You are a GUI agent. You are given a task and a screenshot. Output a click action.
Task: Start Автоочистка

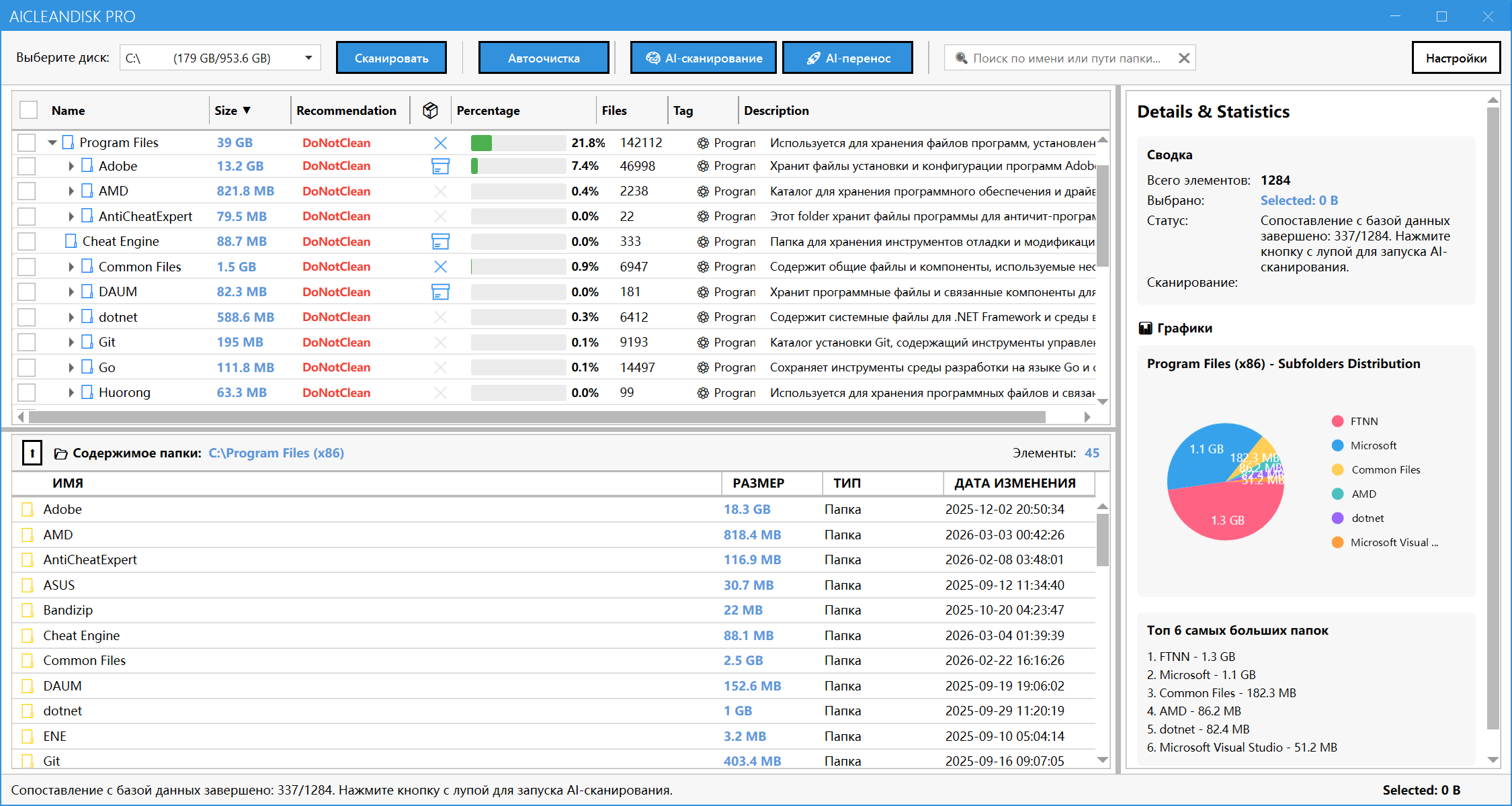[544, 58]
